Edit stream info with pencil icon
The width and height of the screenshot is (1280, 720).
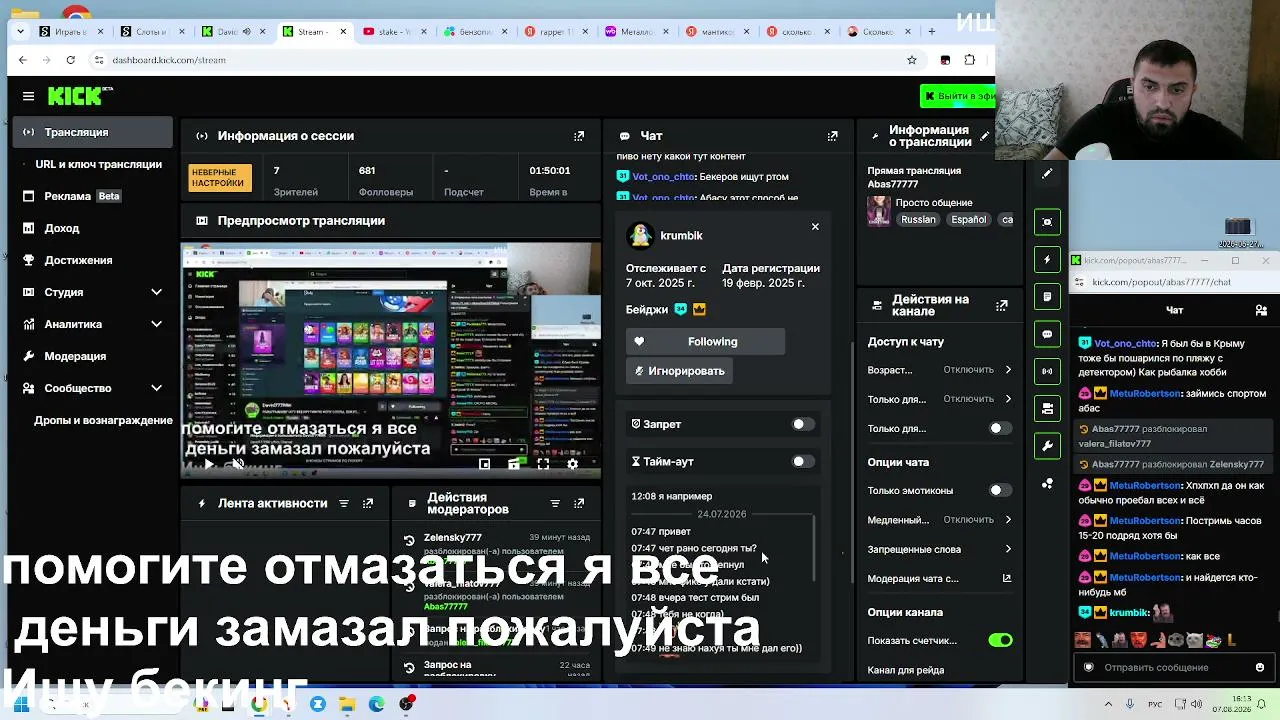pos(984,136)
